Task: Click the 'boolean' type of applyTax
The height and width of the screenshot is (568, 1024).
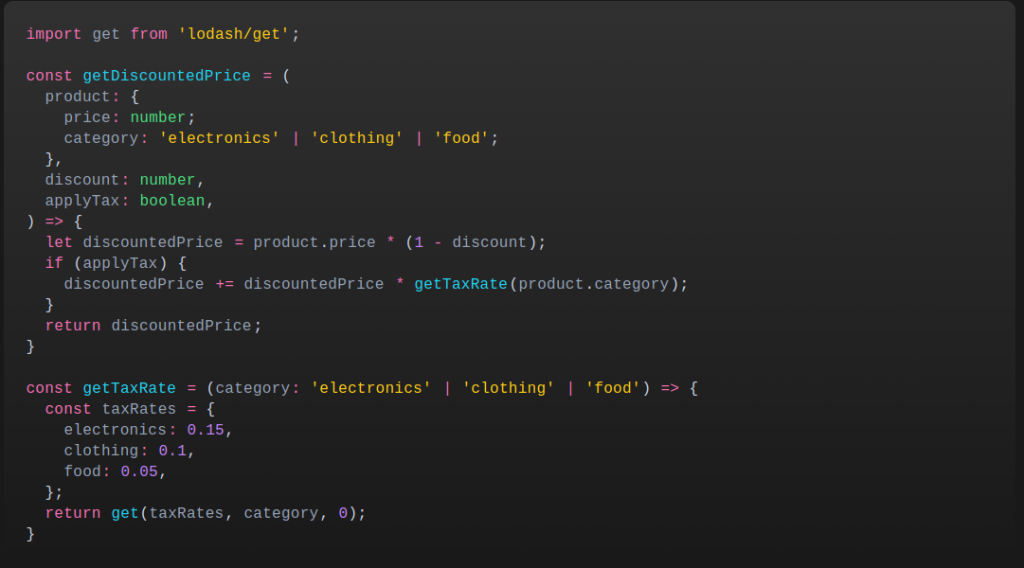Action: click(x=172, y=201)
